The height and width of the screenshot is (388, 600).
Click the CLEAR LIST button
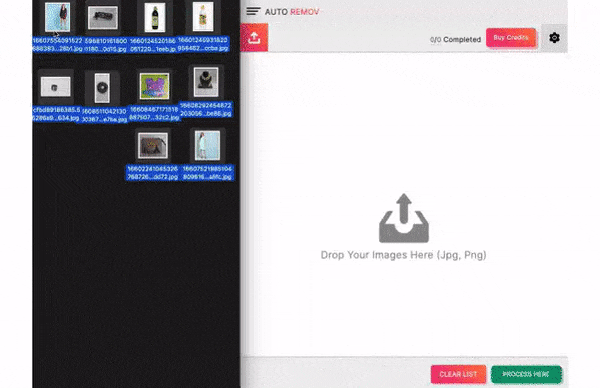[458, 374]
